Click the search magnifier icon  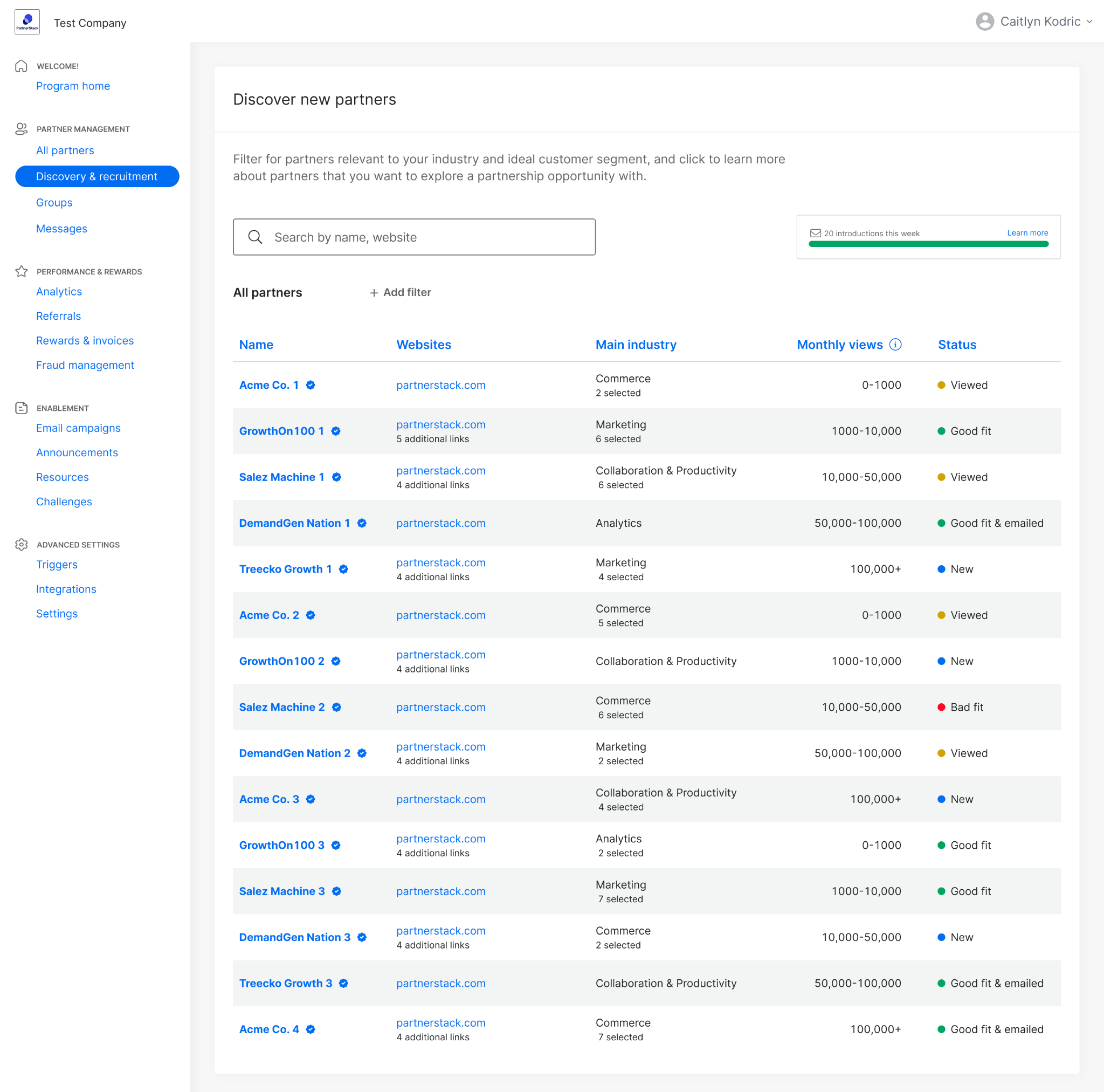tap(255, 237)
